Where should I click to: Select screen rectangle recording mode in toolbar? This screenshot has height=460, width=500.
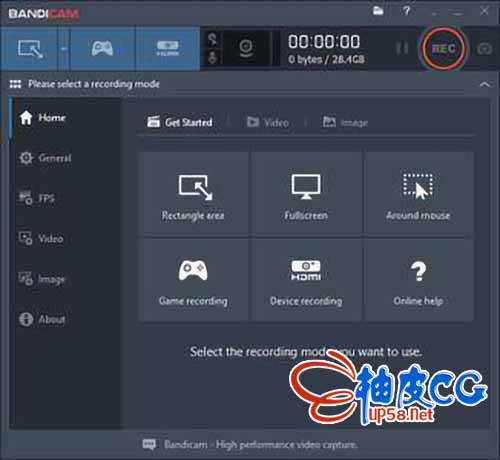click(30, 49)
